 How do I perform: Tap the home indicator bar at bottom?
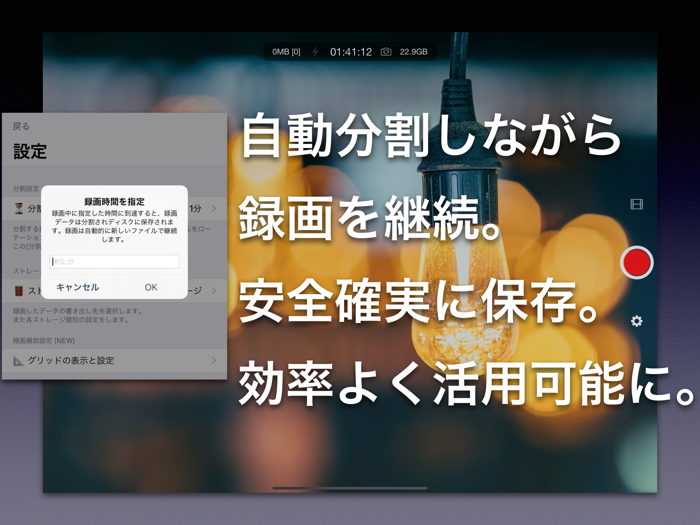[x=350, y=488]
